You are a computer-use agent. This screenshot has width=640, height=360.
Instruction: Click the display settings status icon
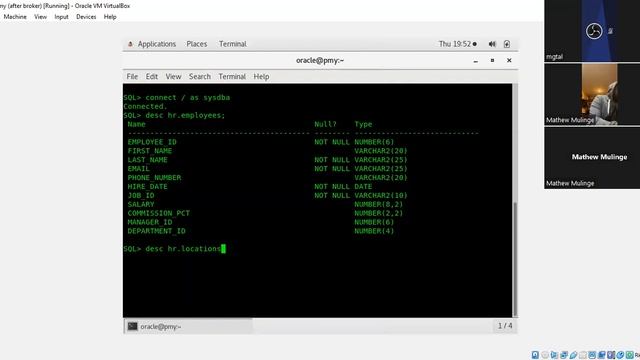[592, 355]
